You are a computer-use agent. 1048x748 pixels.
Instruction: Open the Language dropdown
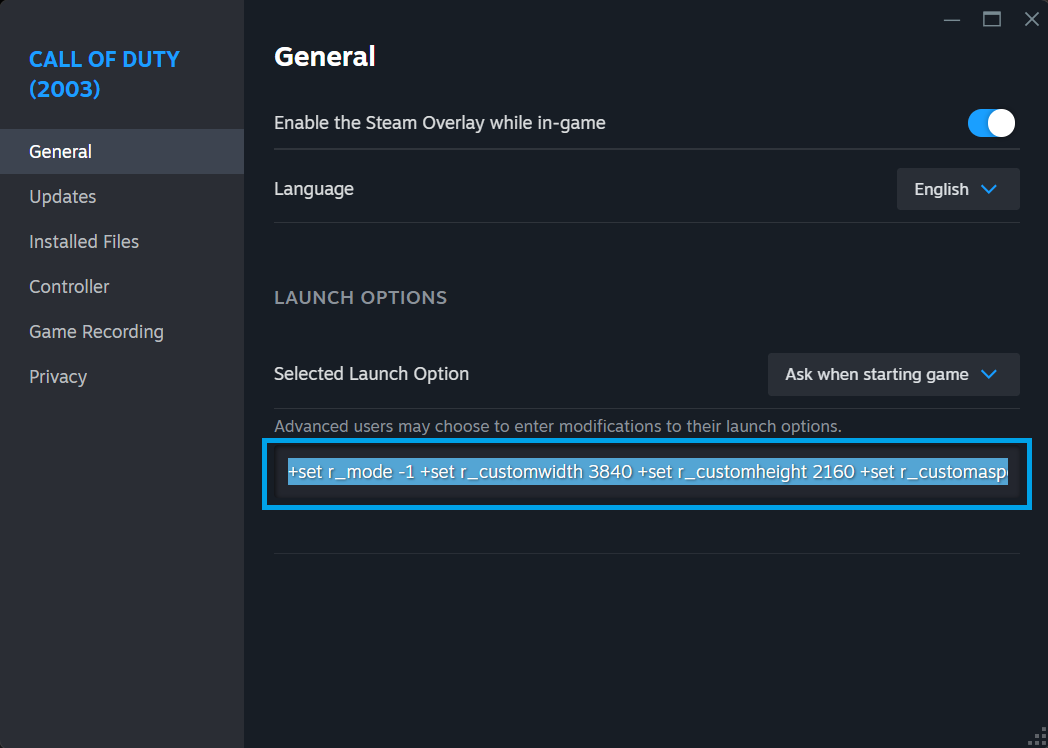tap(957, 189)
